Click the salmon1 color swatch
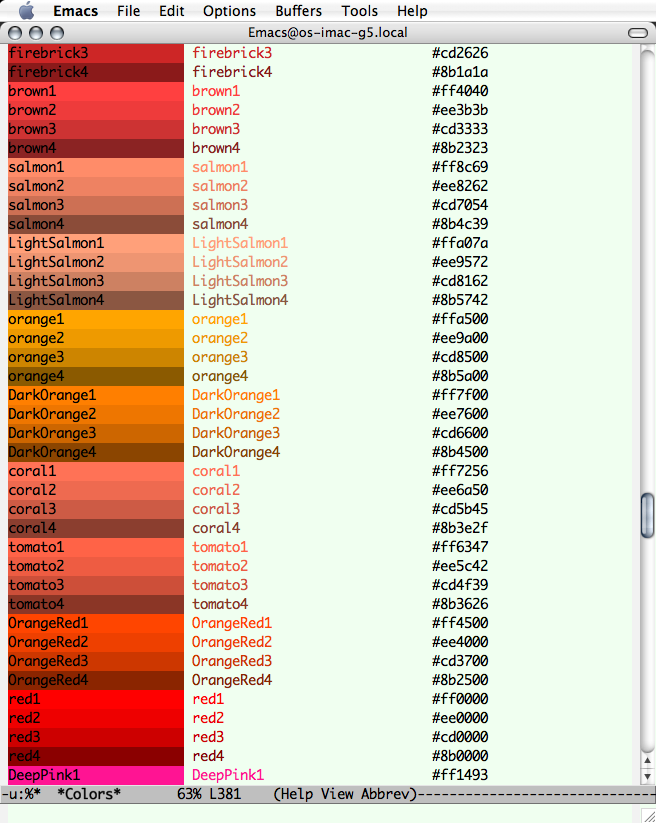Screen dimensions: 656x823 click(96, 167)
